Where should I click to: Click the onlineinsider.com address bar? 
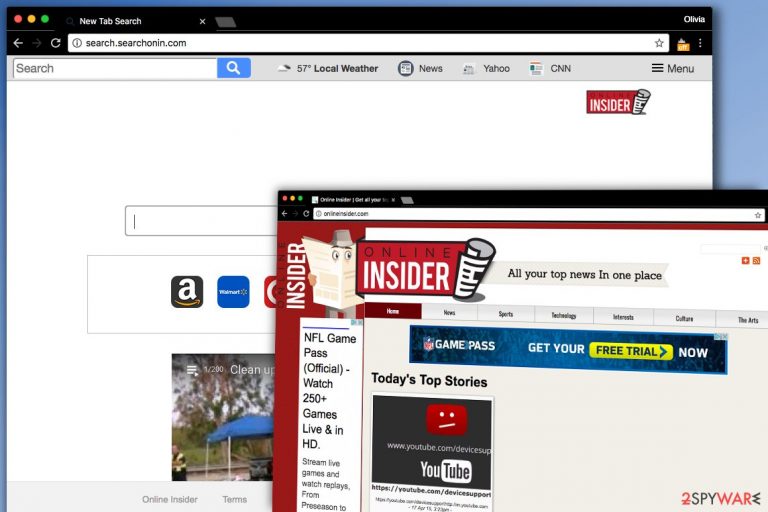pyautogui.click(x=539, y=214)
